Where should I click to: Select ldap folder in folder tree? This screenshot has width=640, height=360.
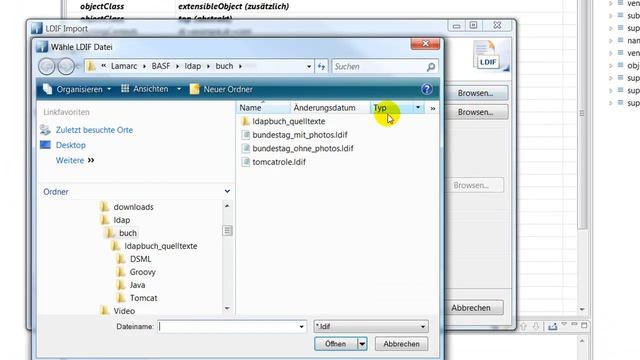pos(121,220)
